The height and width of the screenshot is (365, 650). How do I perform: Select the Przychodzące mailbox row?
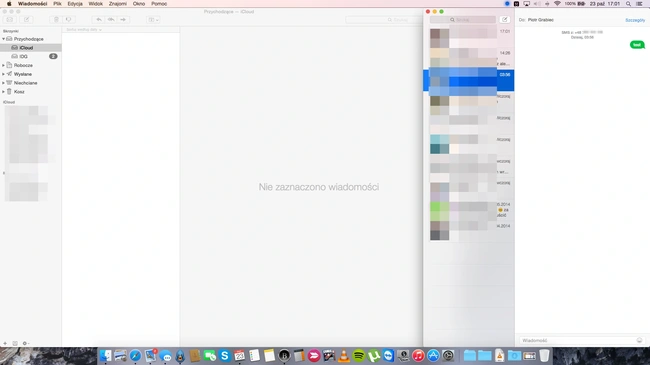point(31,39)
